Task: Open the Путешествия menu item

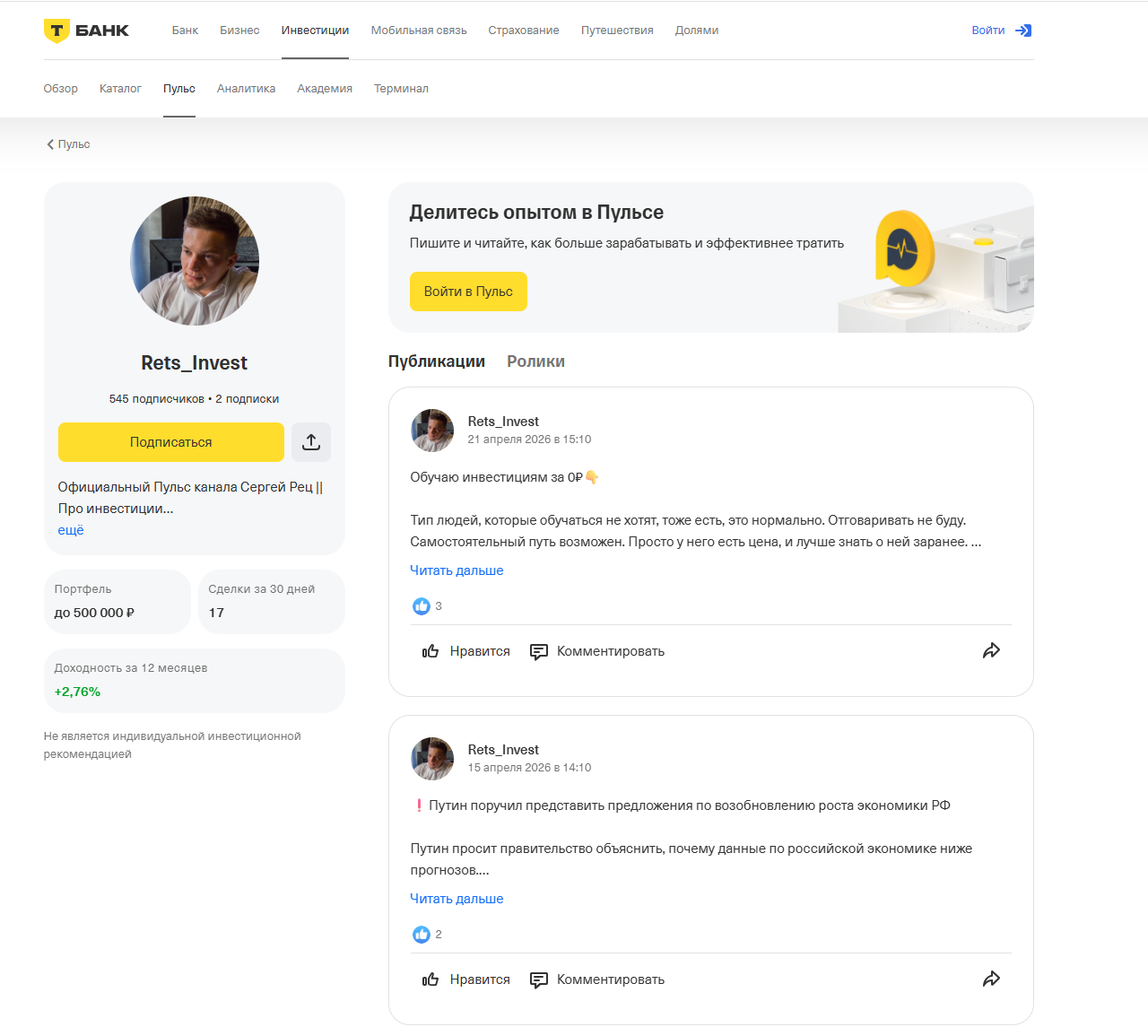Action: [617, 30]
